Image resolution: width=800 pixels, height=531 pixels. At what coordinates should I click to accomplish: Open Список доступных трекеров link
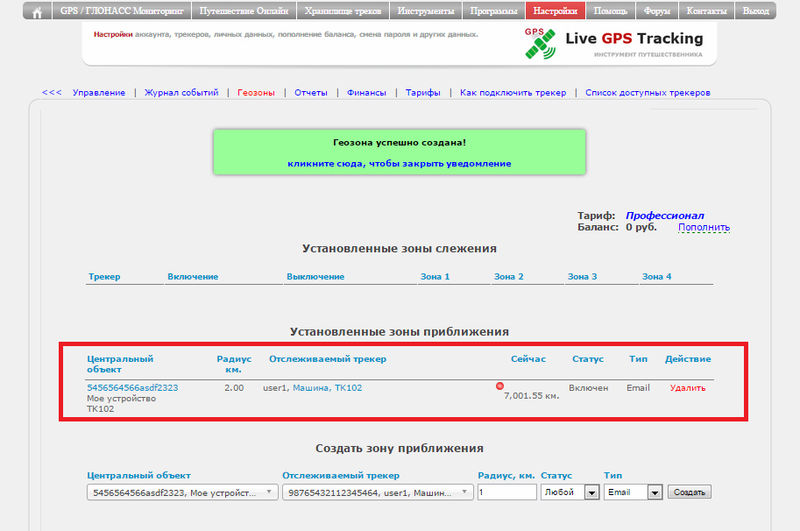click(x=647, y=92)
